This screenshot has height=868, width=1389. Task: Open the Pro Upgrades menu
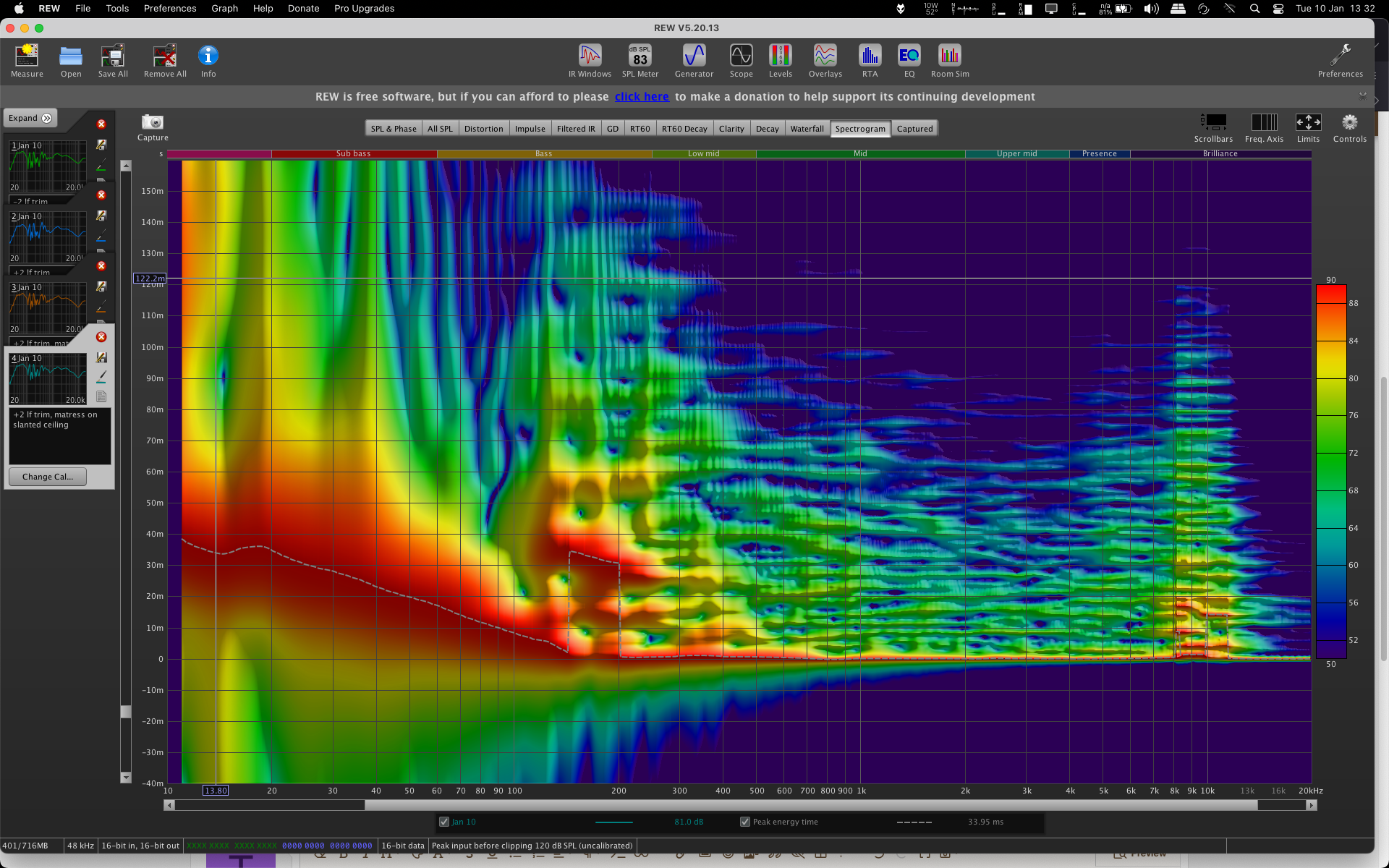point(364,8)
